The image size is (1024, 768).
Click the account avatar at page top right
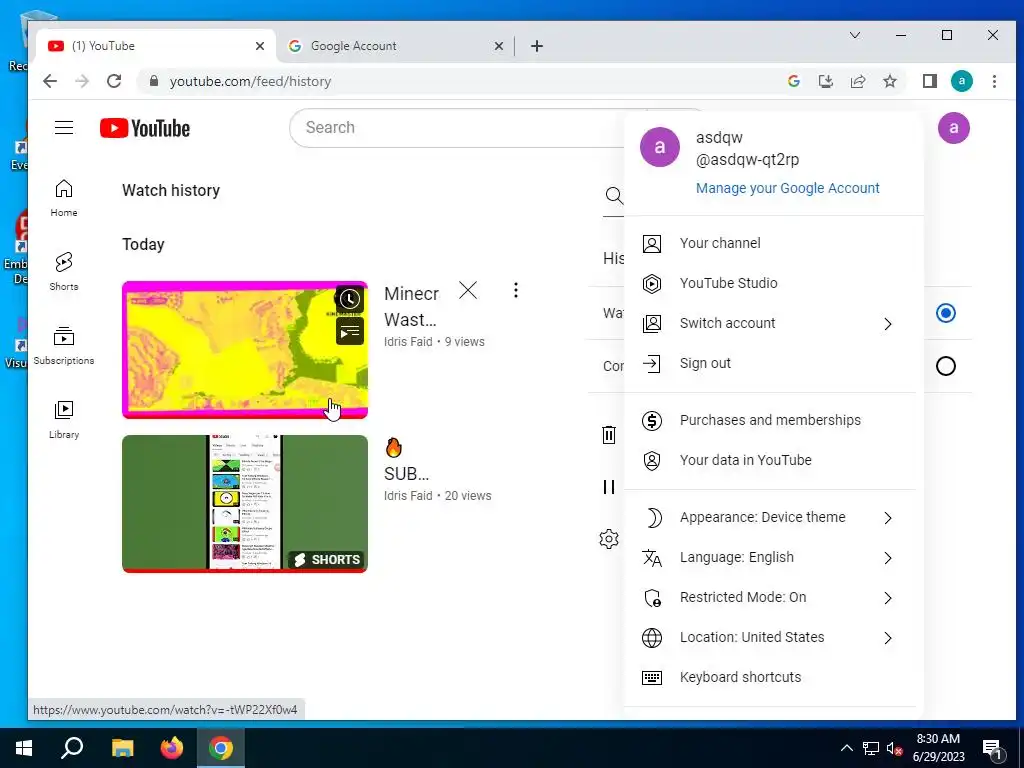[953, 128]
